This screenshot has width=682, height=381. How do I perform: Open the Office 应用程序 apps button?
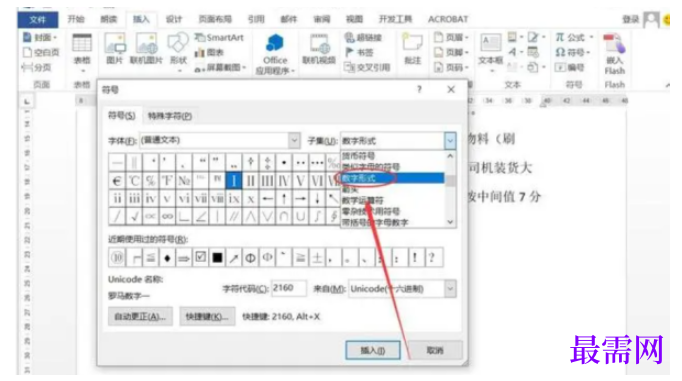(275, 54)
